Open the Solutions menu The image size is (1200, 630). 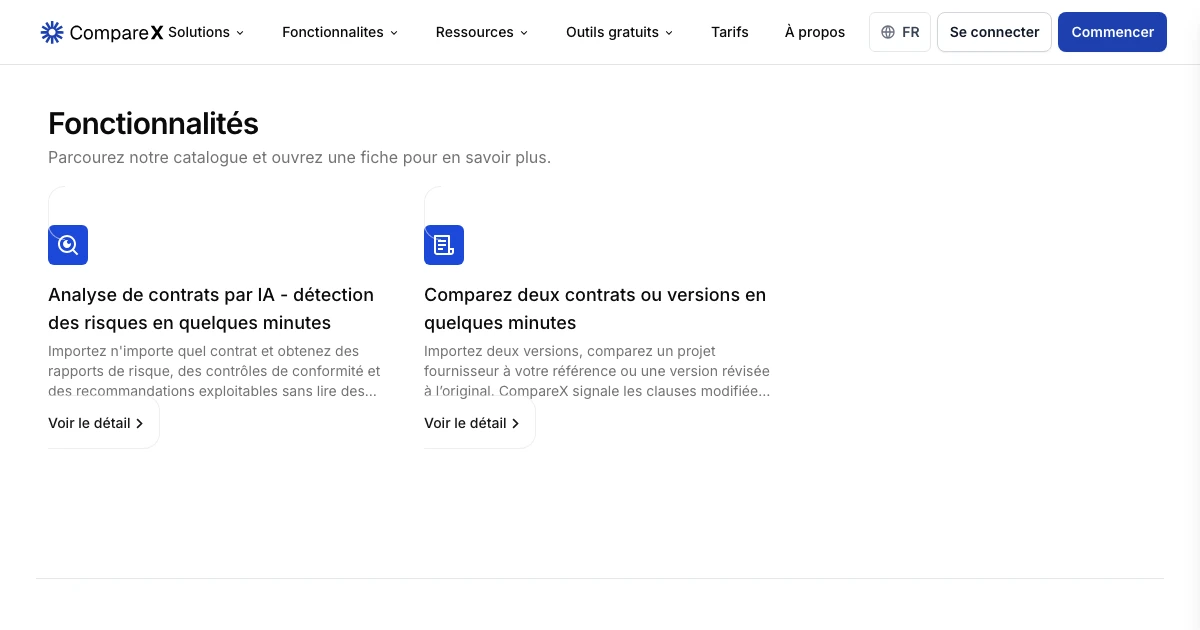[x=206, y=32]
